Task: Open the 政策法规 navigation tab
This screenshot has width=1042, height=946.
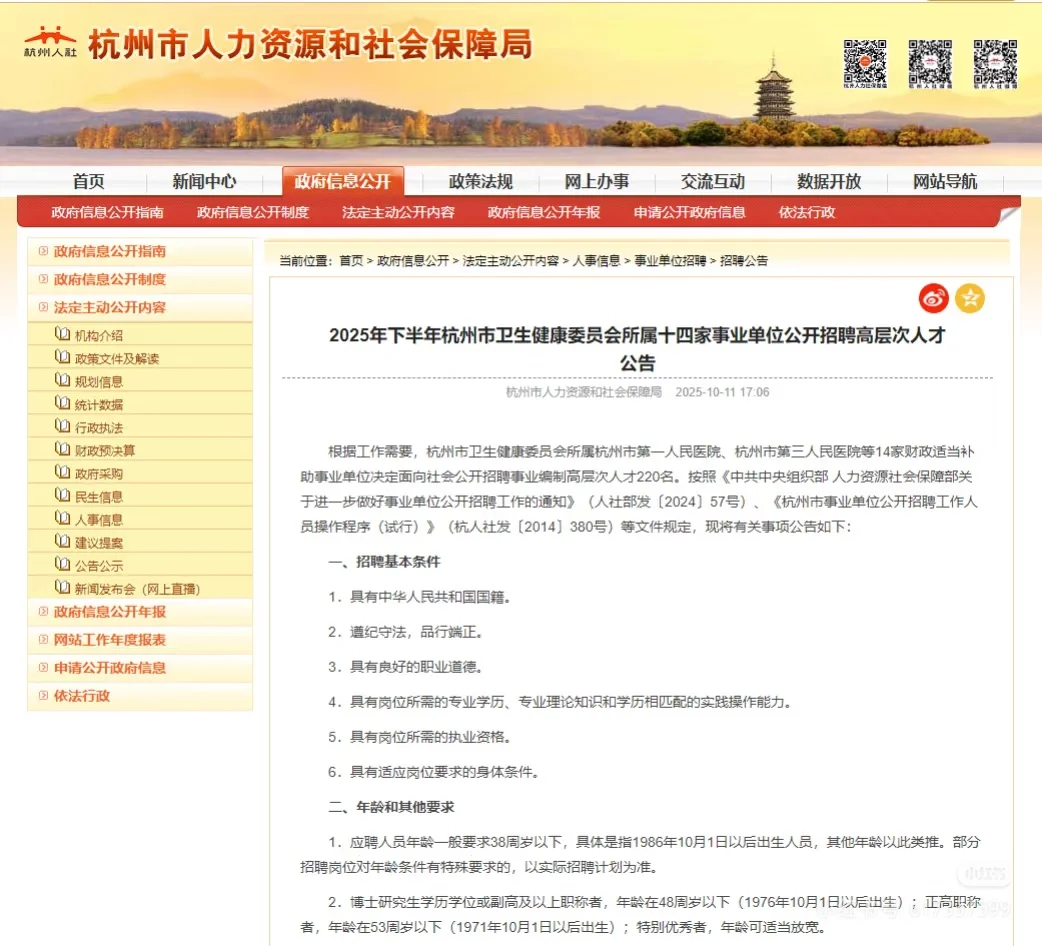Action: 480,181
